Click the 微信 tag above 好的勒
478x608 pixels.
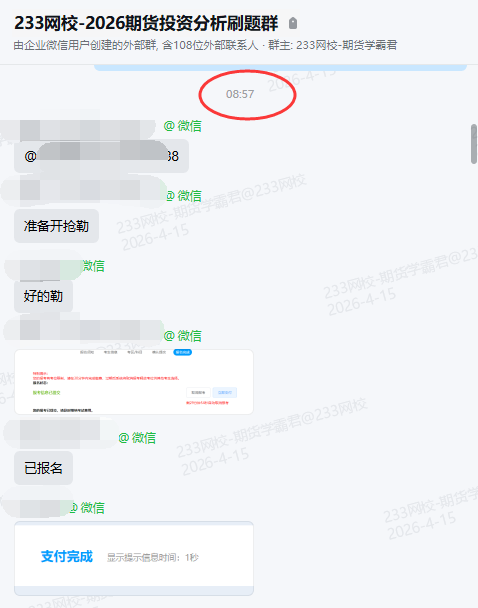coord(93,266)
